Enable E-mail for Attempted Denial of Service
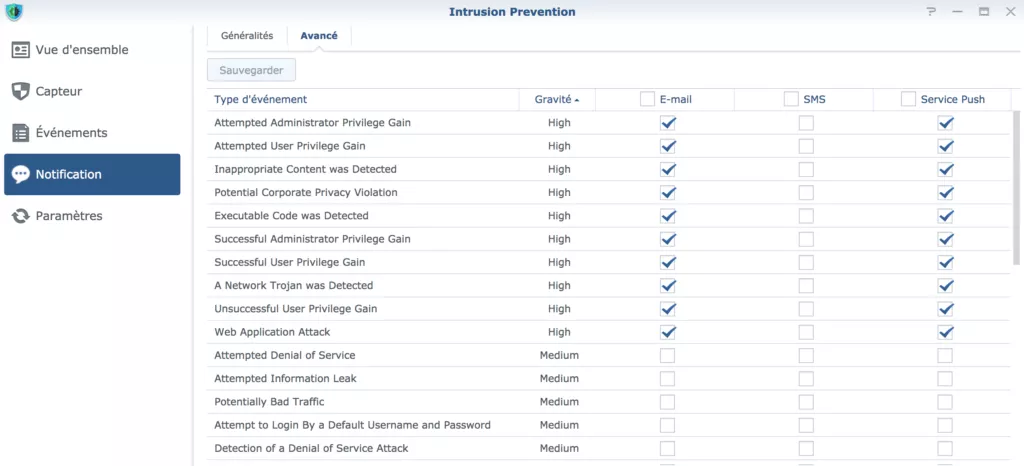Viewport: 1024px width, 466px height. point(667,356)
